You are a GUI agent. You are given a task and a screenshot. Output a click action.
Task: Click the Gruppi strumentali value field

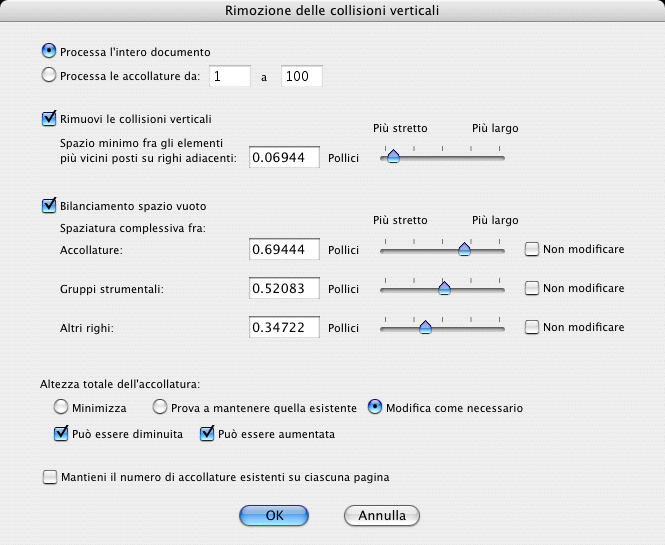tap(283, 288)
